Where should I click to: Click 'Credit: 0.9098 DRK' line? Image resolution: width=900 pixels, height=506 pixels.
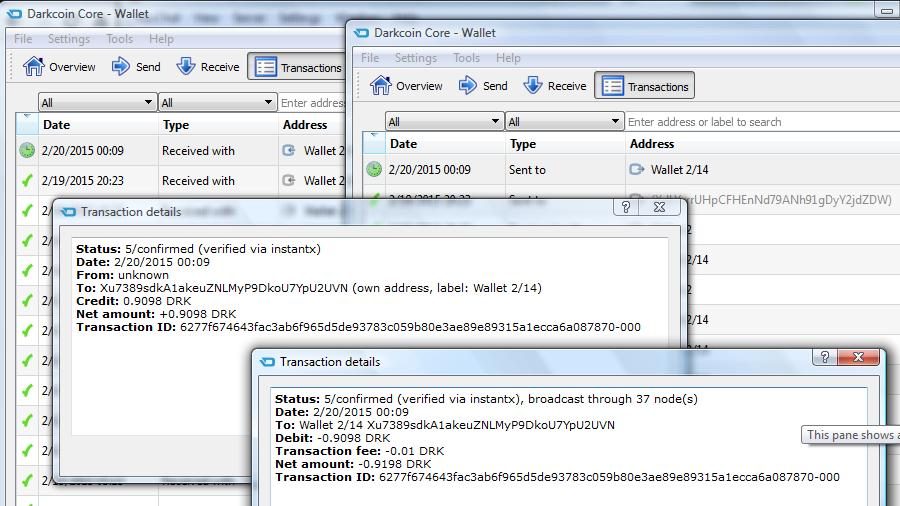tap(134, 301)
